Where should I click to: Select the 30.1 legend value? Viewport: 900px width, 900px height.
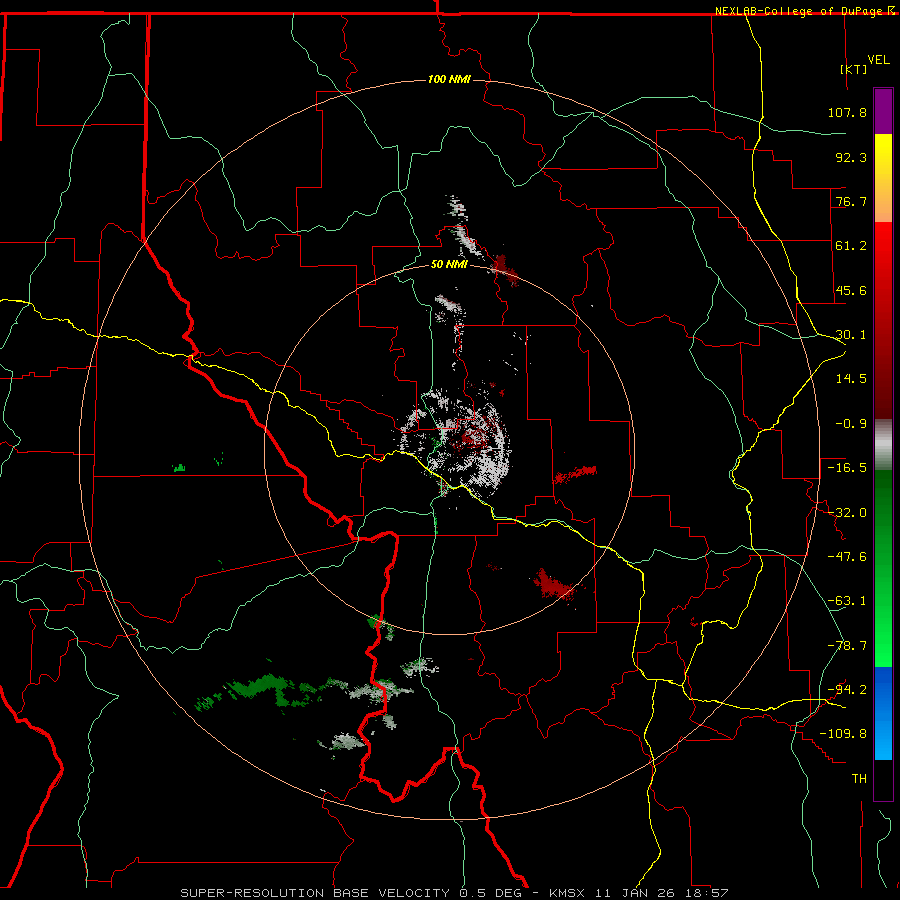[851, 335]
